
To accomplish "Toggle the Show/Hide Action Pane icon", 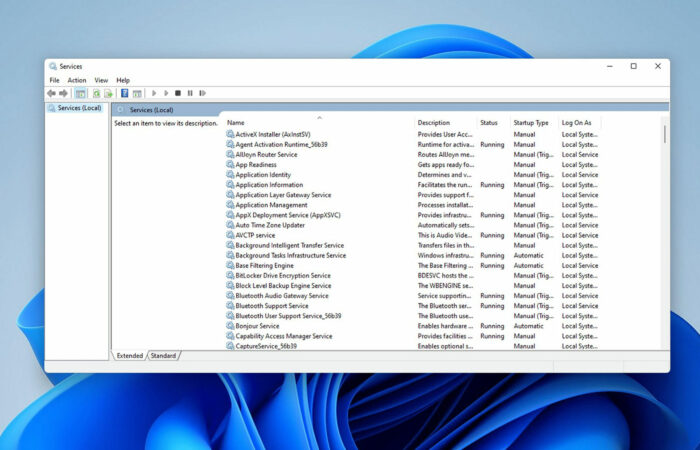I will (x=137, y=93).
